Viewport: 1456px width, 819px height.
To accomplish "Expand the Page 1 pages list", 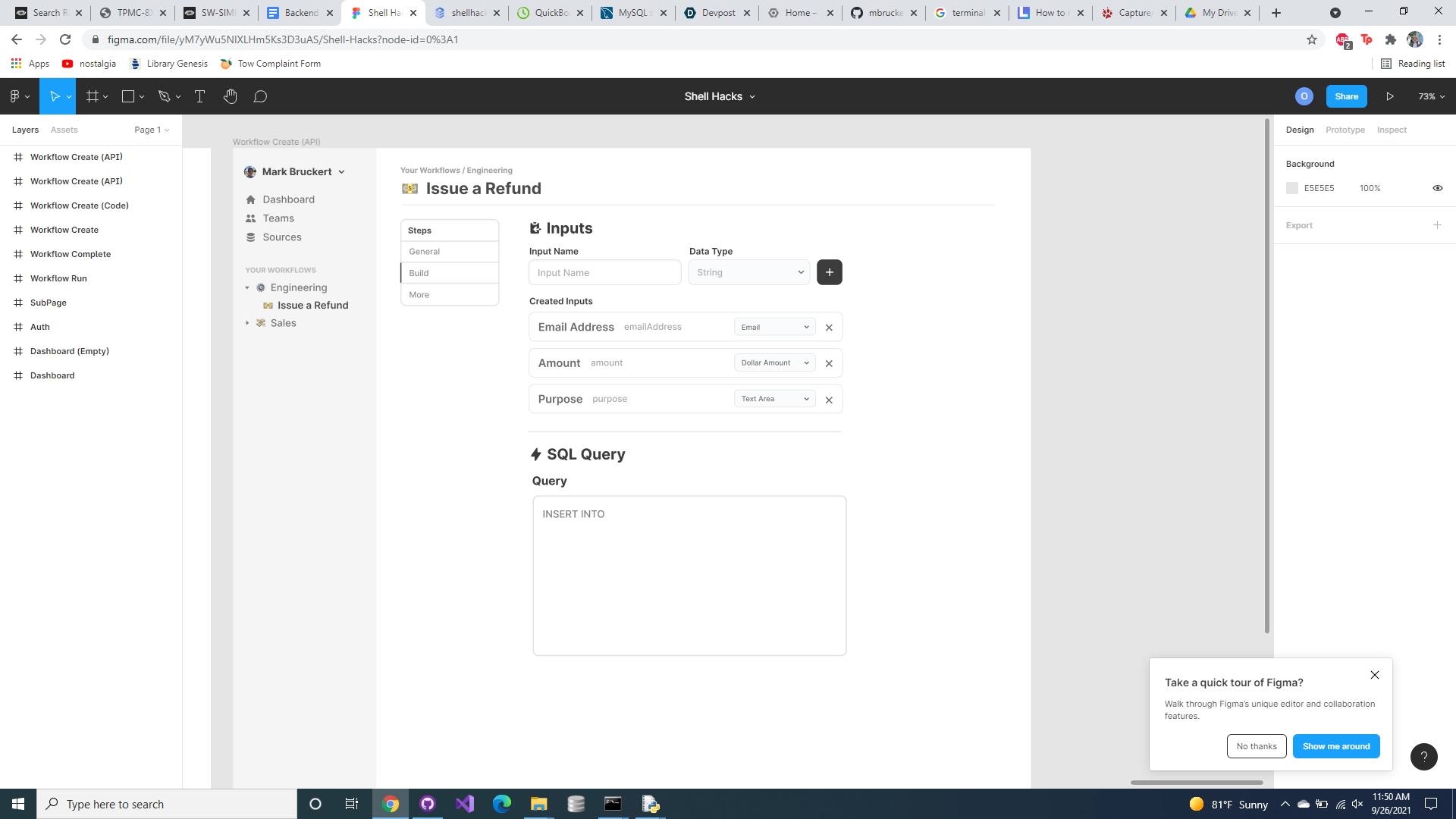I will coord(152,130).
